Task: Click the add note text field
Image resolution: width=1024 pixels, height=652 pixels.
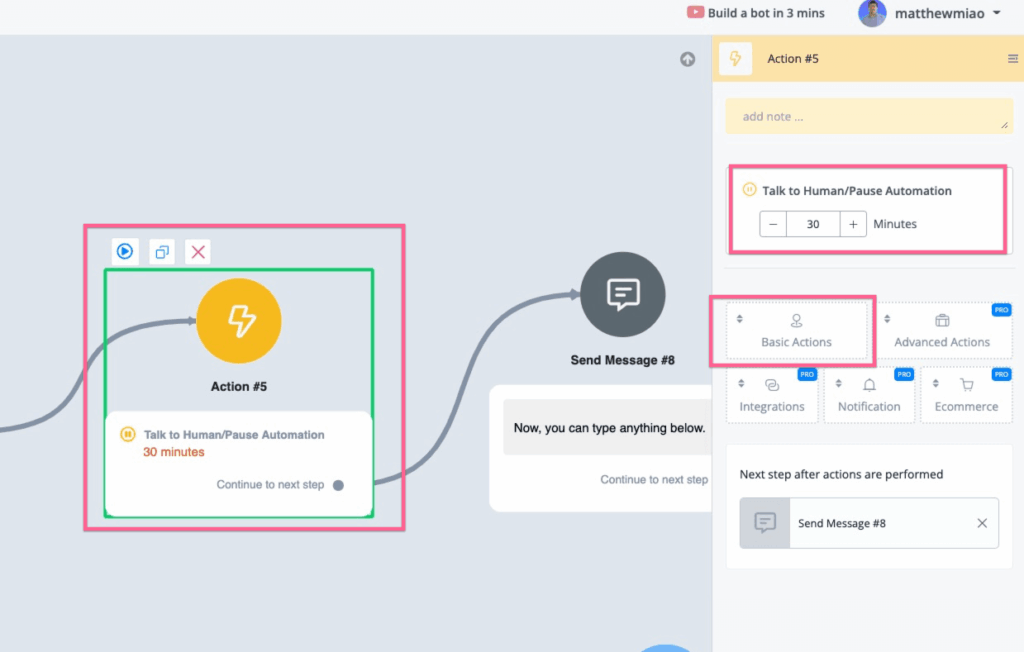Action: click(x=868, y=116)
